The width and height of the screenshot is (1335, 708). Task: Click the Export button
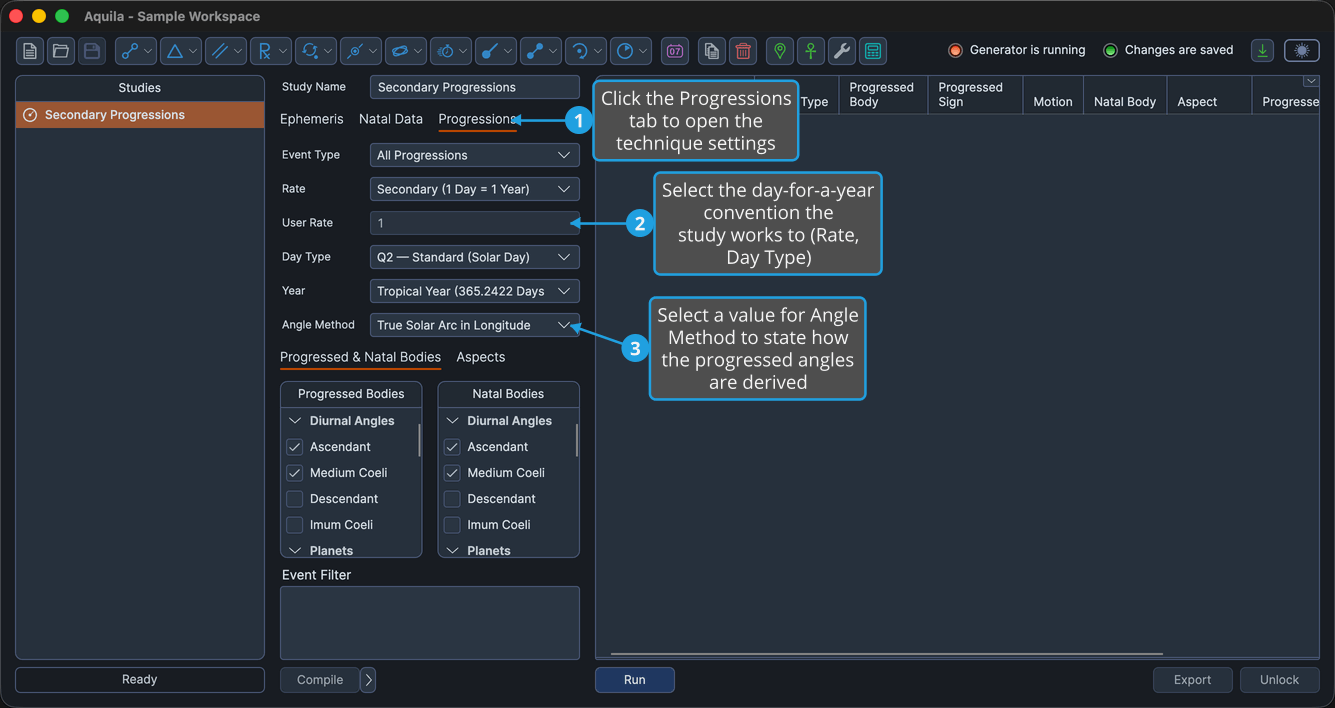(x=1192, y=680)
